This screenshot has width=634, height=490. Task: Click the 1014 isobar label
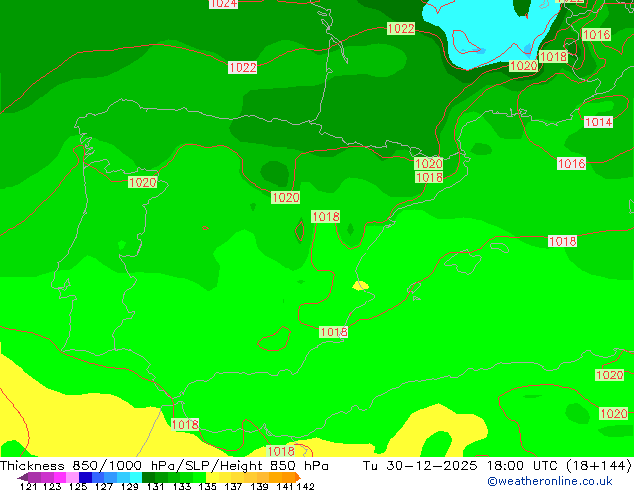tap(598, 122)
